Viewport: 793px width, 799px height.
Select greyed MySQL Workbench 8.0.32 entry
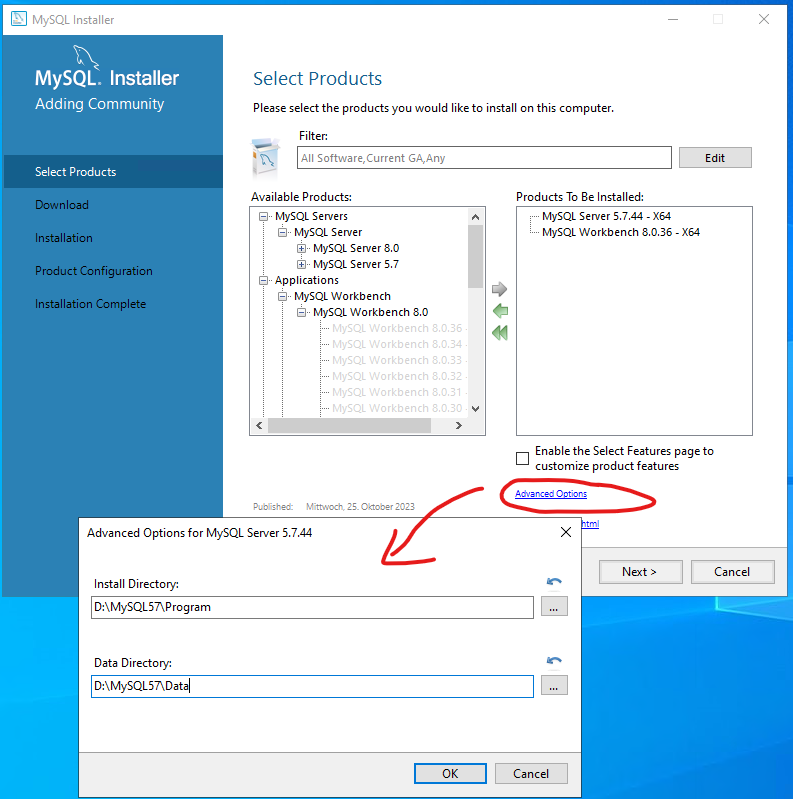[397, 376]
